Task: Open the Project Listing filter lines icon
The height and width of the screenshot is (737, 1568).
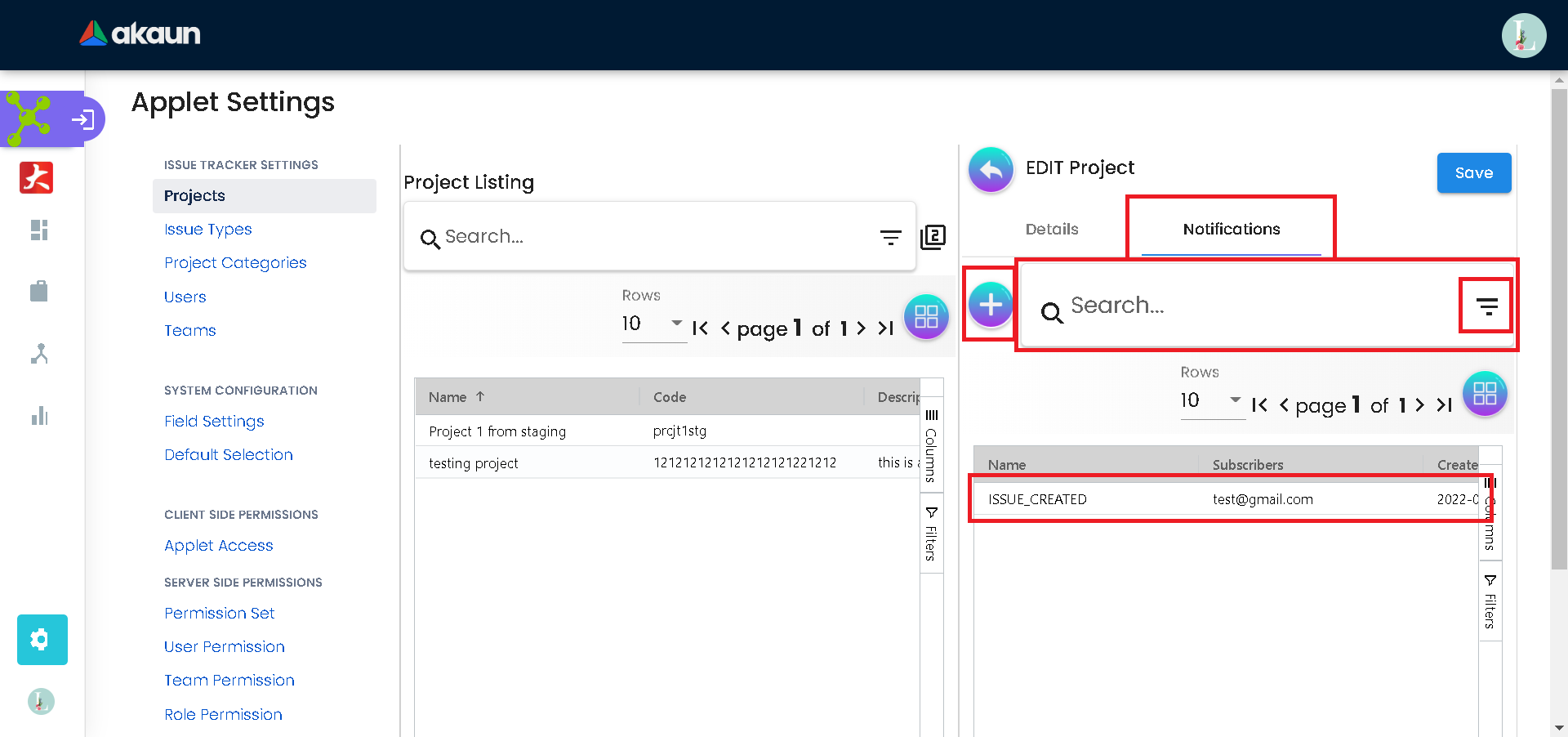Action: point(890,237)
